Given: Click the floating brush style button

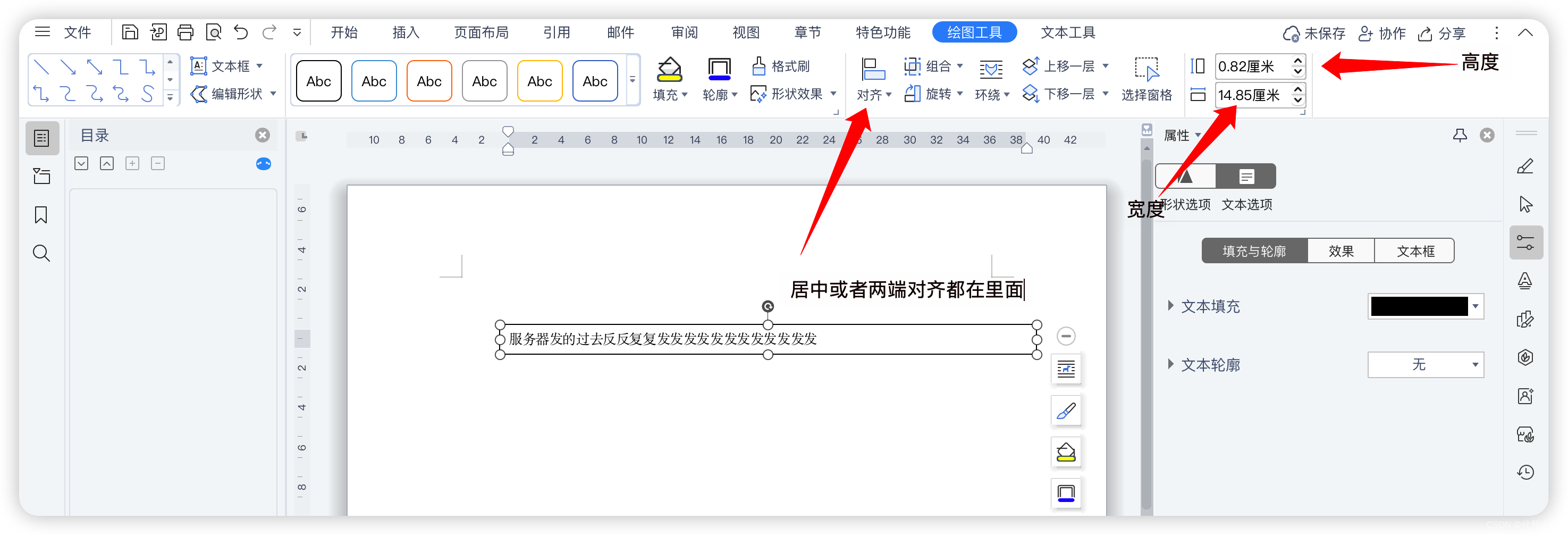Looking at the screenshot, I should click(x=1066, y=411).
